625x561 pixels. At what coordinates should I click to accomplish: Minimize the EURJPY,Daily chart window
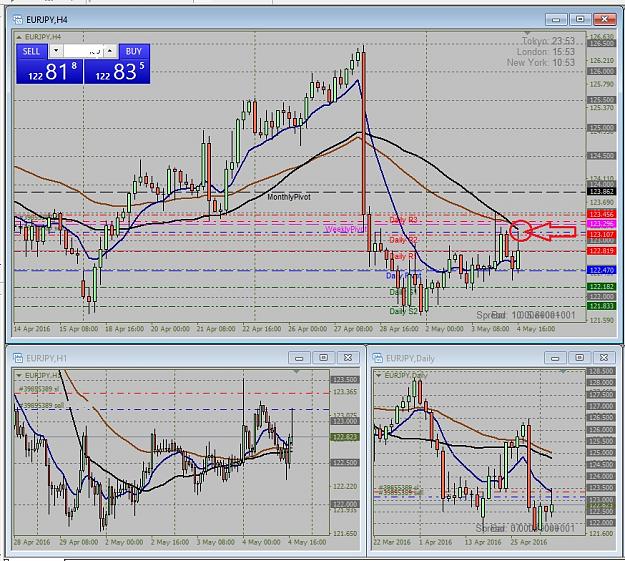point(555,358)
